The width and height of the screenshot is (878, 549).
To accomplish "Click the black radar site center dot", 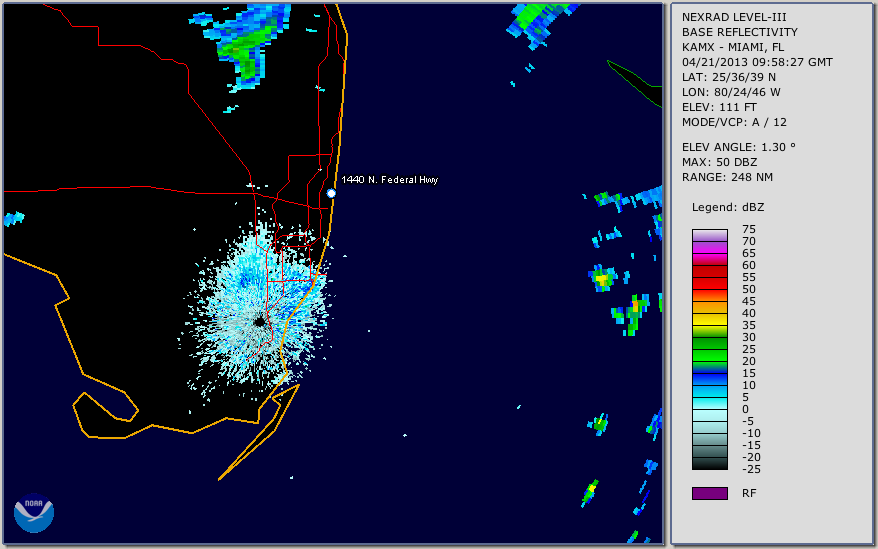I will (x=259, y=322).
